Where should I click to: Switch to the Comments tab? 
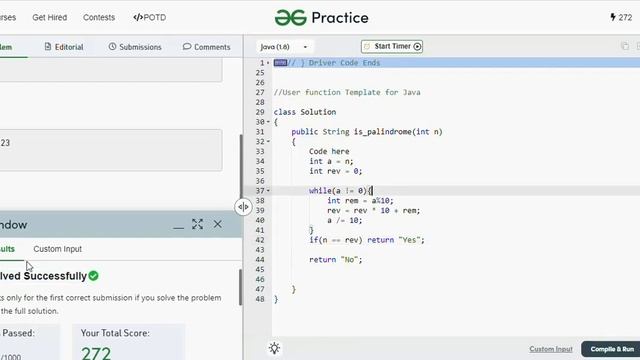[207, 47]
